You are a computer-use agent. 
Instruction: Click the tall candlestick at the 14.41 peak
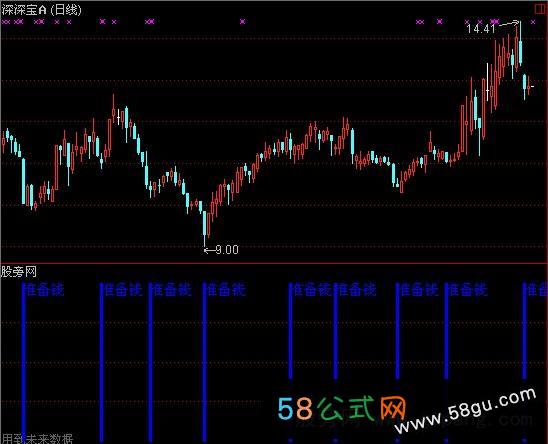(520, 44)
